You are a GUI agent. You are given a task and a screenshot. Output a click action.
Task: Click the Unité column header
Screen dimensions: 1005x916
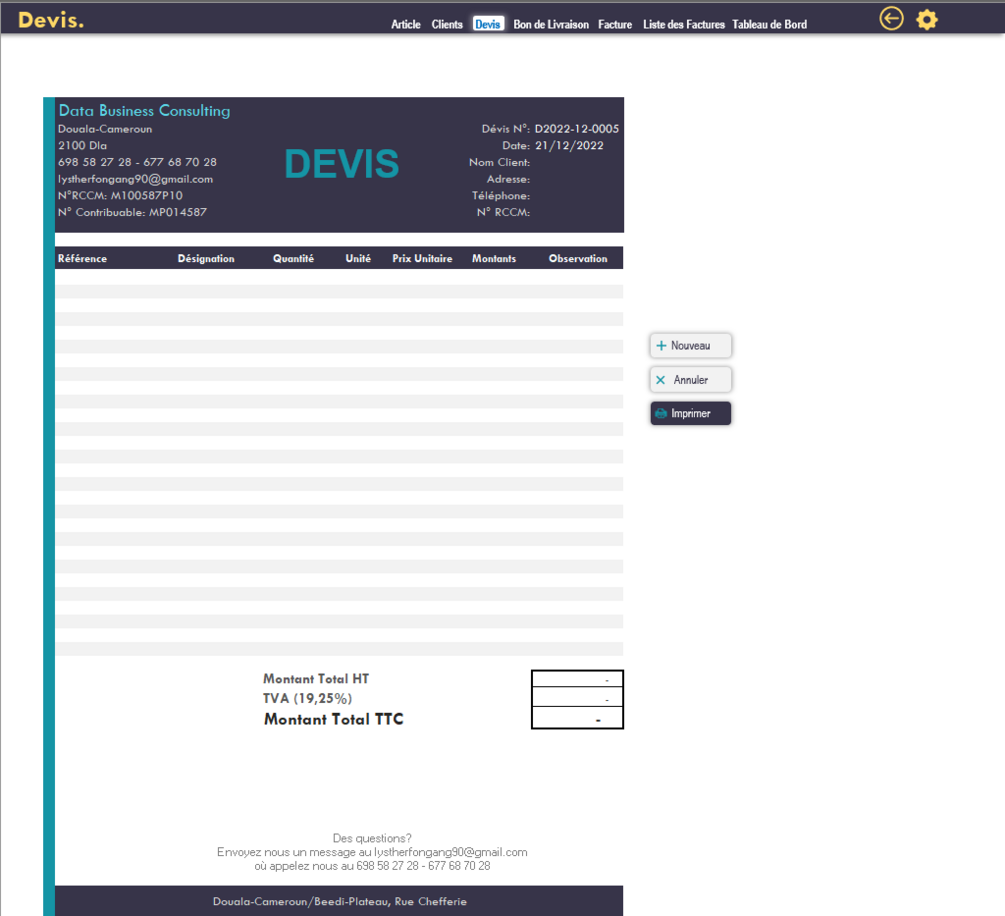[358, 258]
